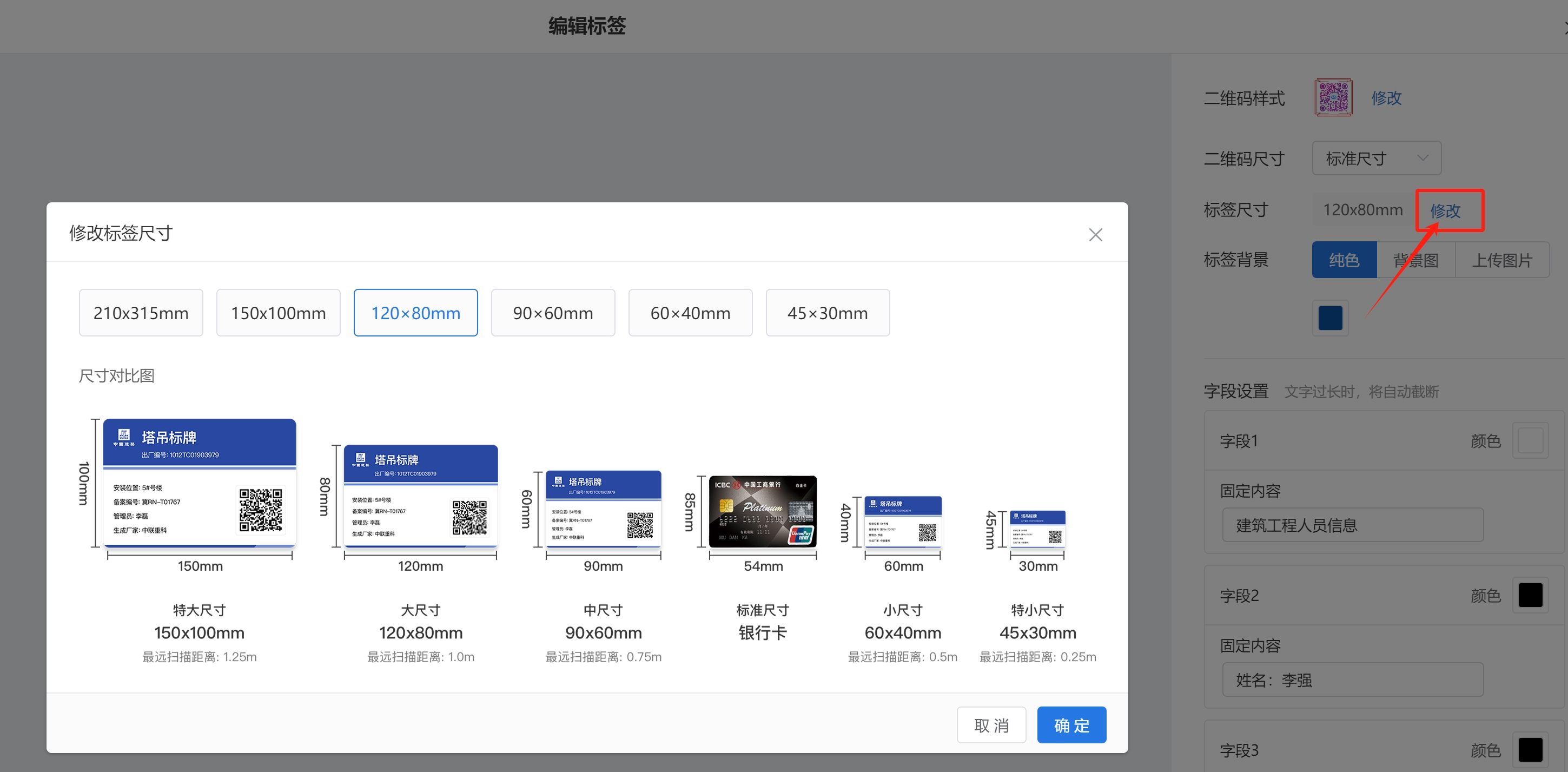Click 修改 link next to 二维码样式
Screen dimensions: 1568x772
pos(1386,97)
